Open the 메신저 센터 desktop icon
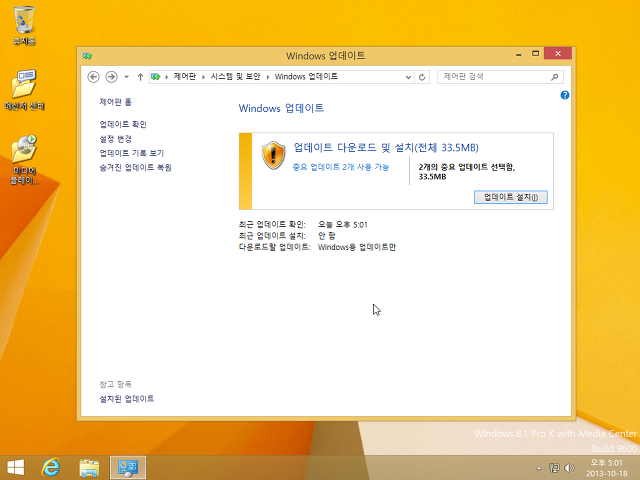This screenshot has width=640, height=480. 24,90
